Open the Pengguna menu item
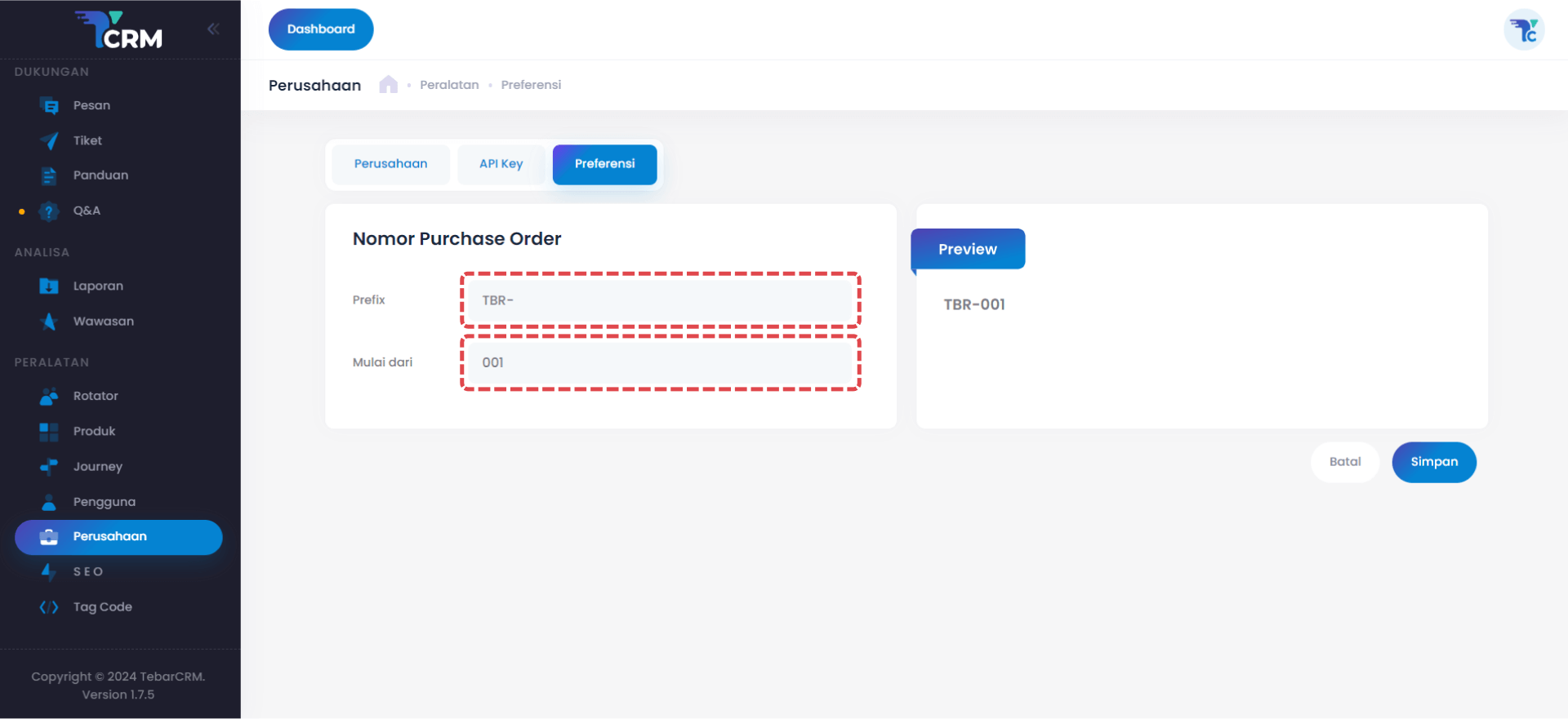The image size is (1568, 719). 104,502
